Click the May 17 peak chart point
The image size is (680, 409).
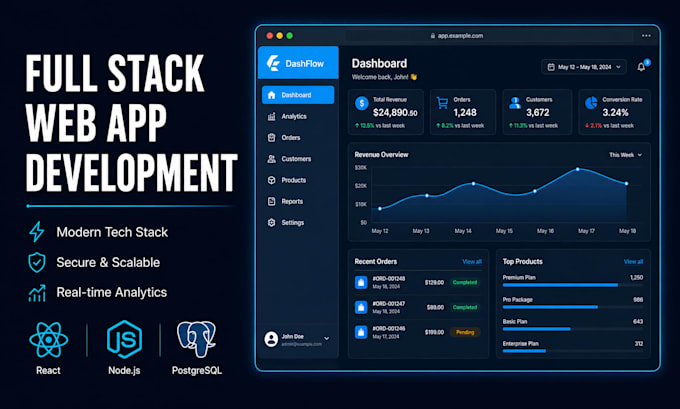pos(578,169)
